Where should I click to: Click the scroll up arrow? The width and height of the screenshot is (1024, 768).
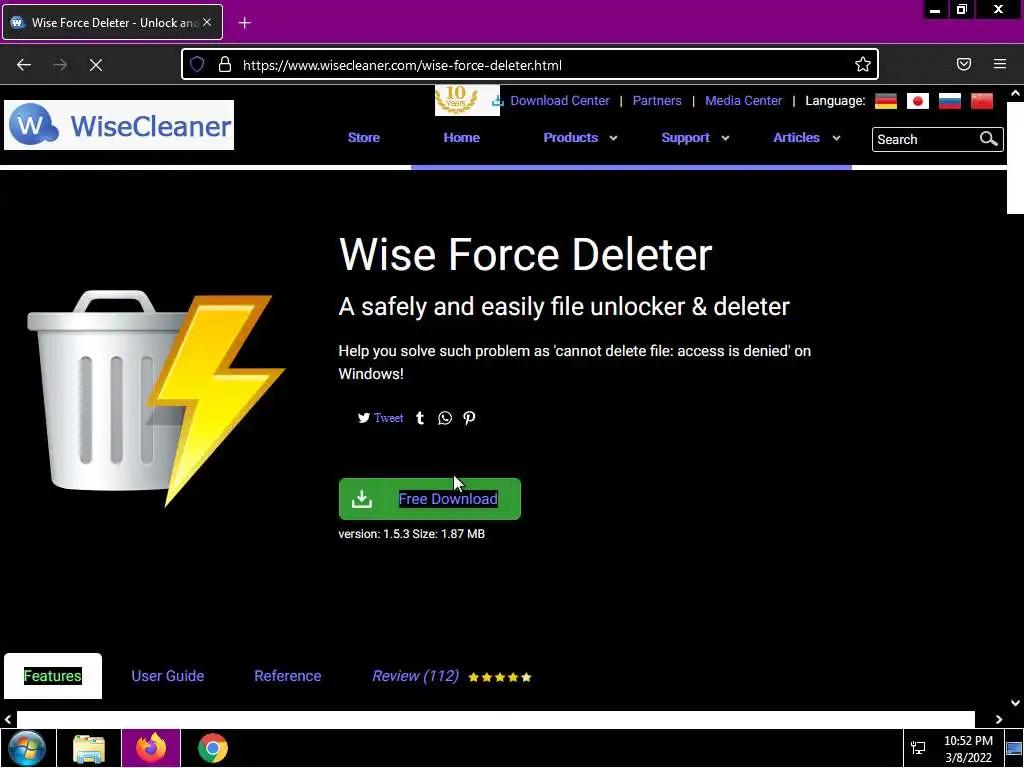pos(1015,93)
